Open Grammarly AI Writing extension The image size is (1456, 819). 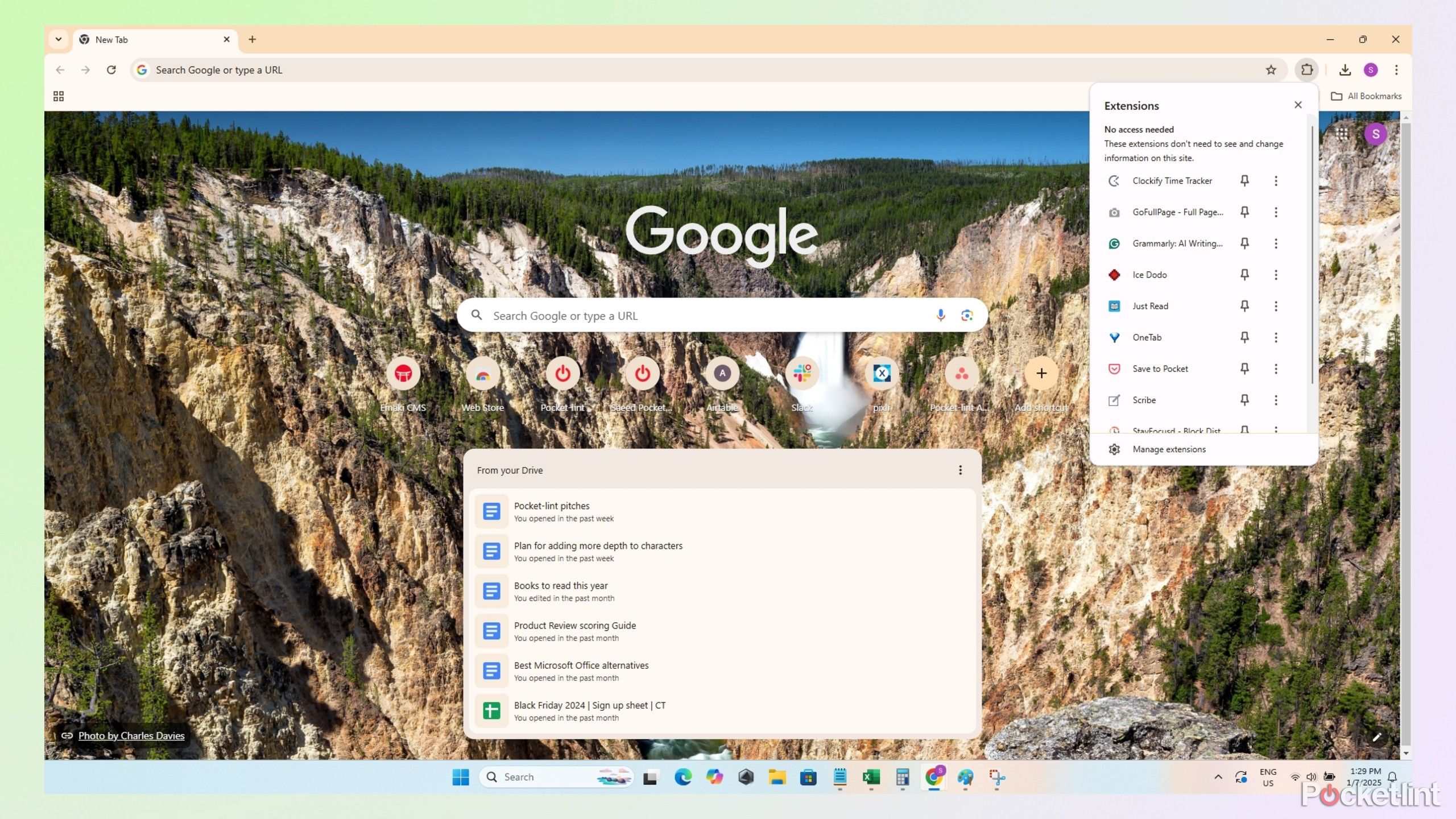pos(1178,243)
